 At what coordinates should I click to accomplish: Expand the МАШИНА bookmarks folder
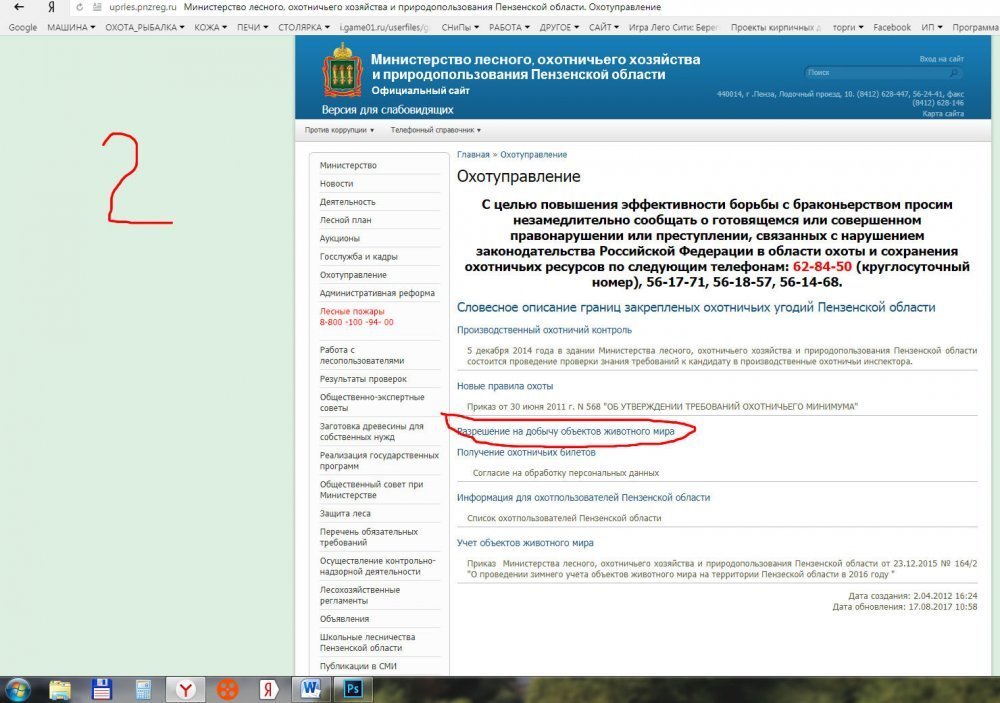pos(71,27)
